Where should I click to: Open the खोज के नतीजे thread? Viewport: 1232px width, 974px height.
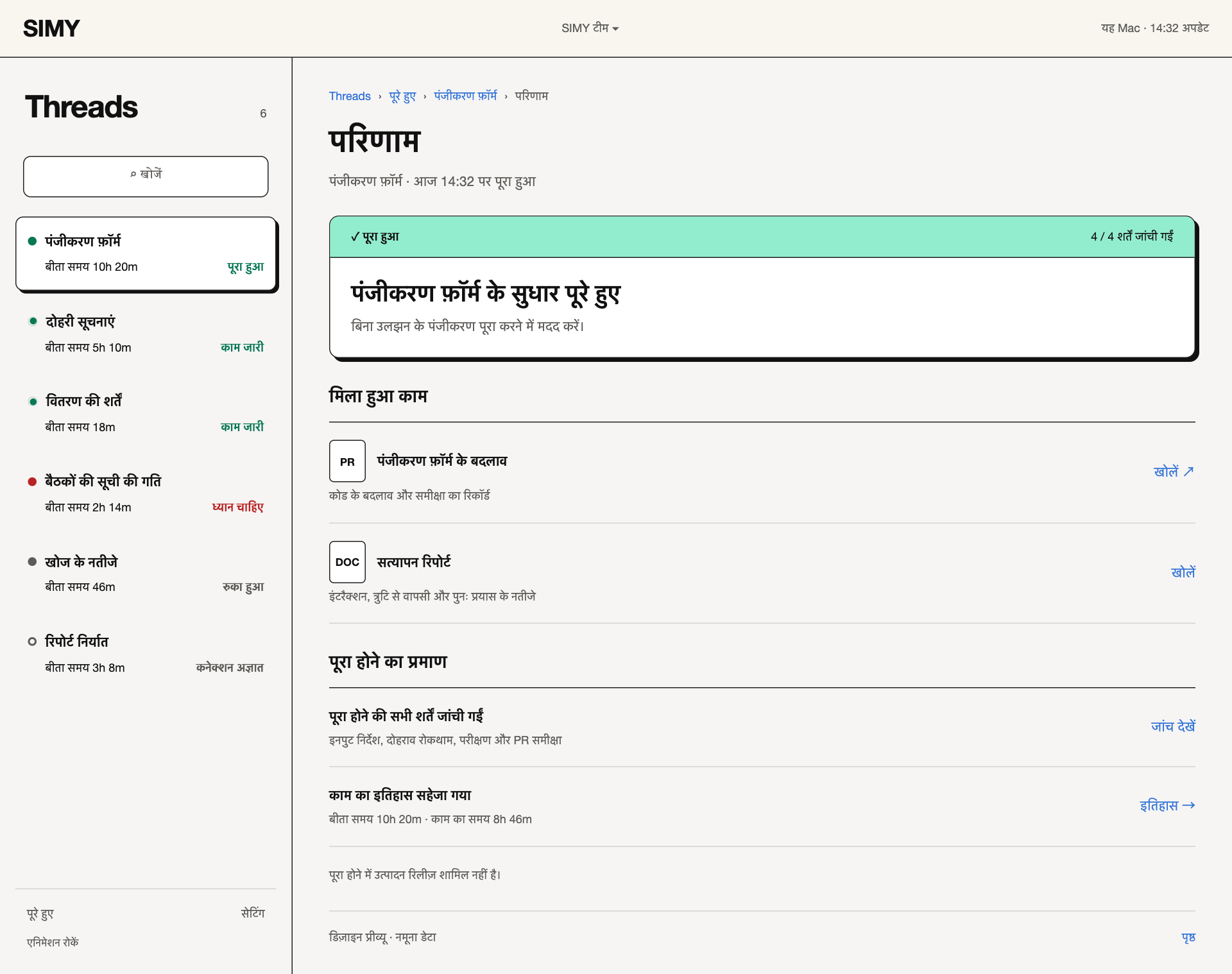point(146,574)
